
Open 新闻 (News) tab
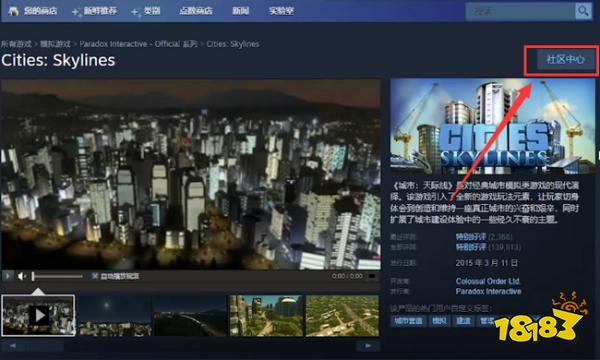(240, 11)
